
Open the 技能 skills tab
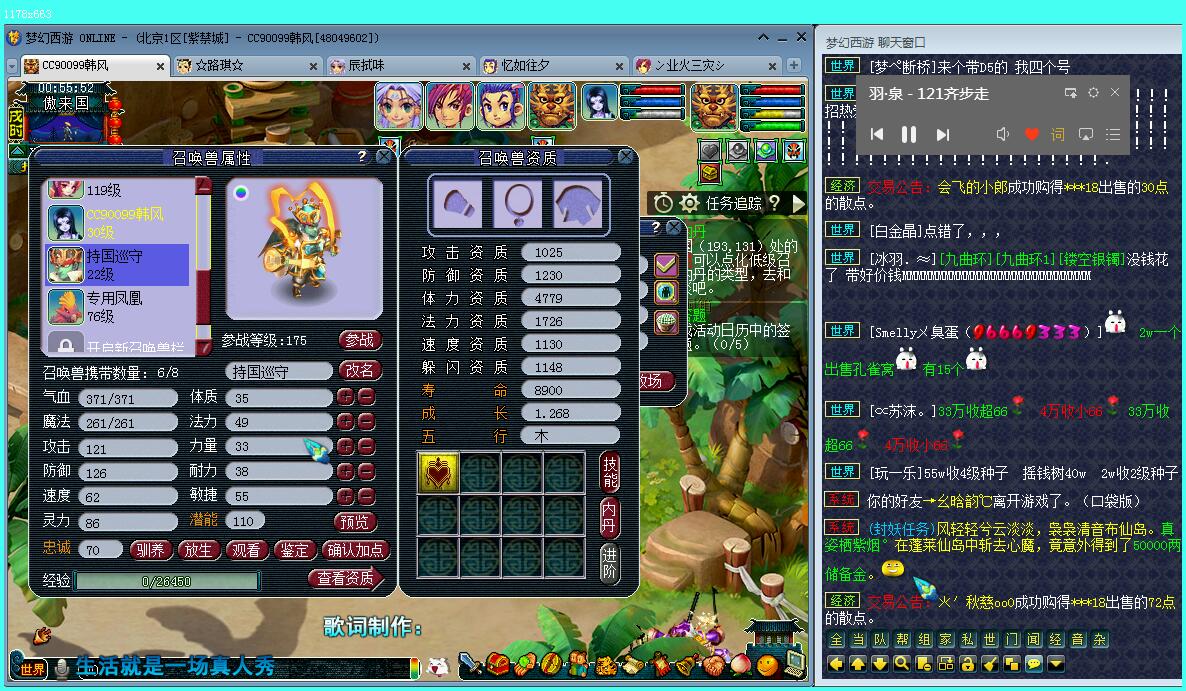point(610,473)
